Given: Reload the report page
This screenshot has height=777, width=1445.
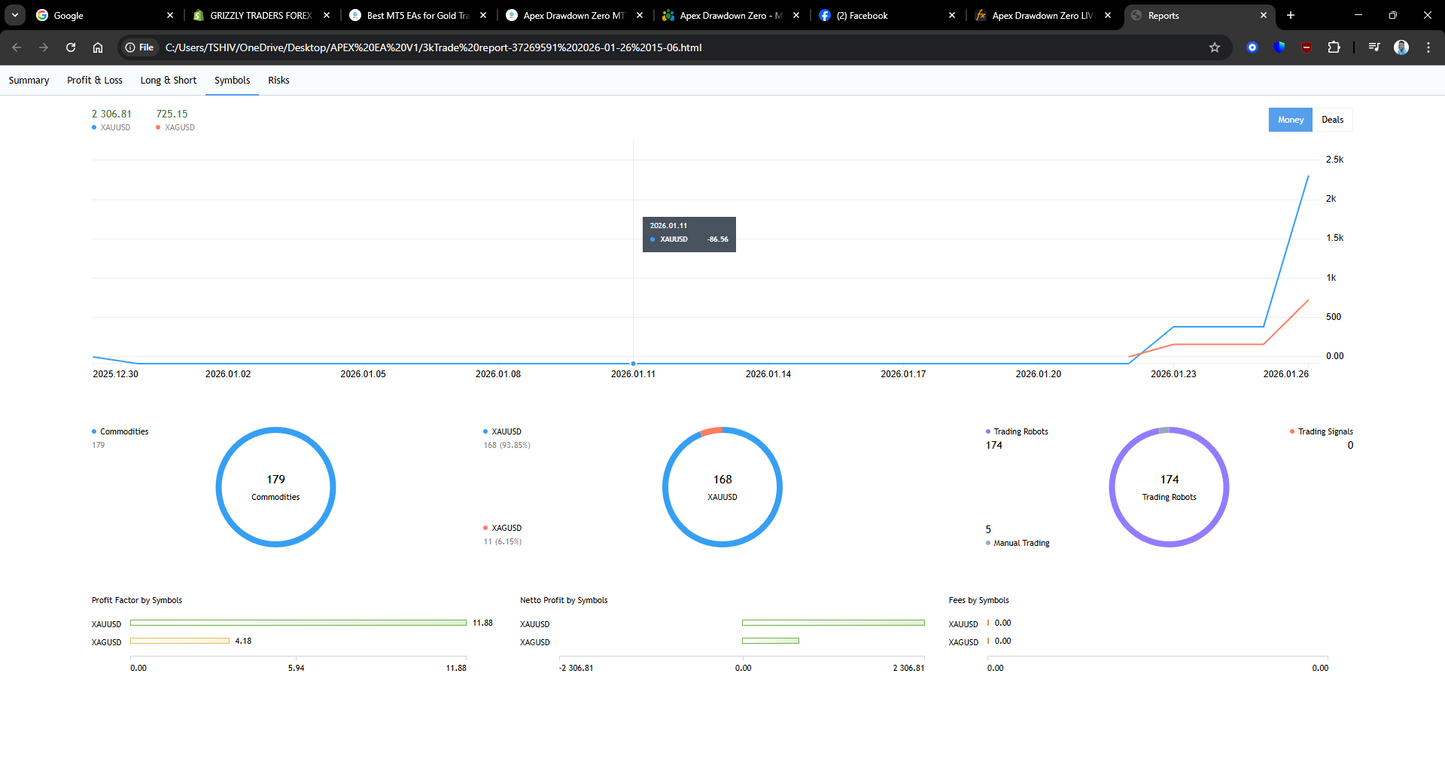Looking at the screenshot, I should [70, 47].
